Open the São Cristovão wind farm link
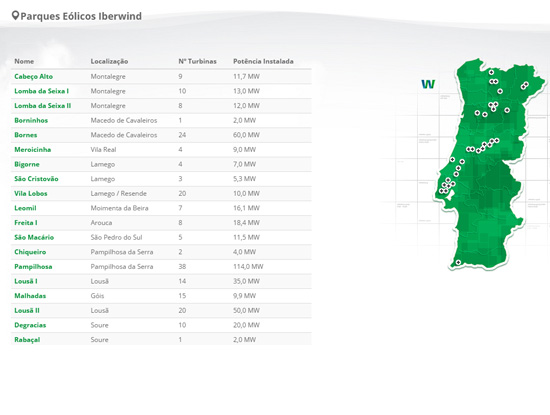Viewport: 550px width, 415px height. 36,179
